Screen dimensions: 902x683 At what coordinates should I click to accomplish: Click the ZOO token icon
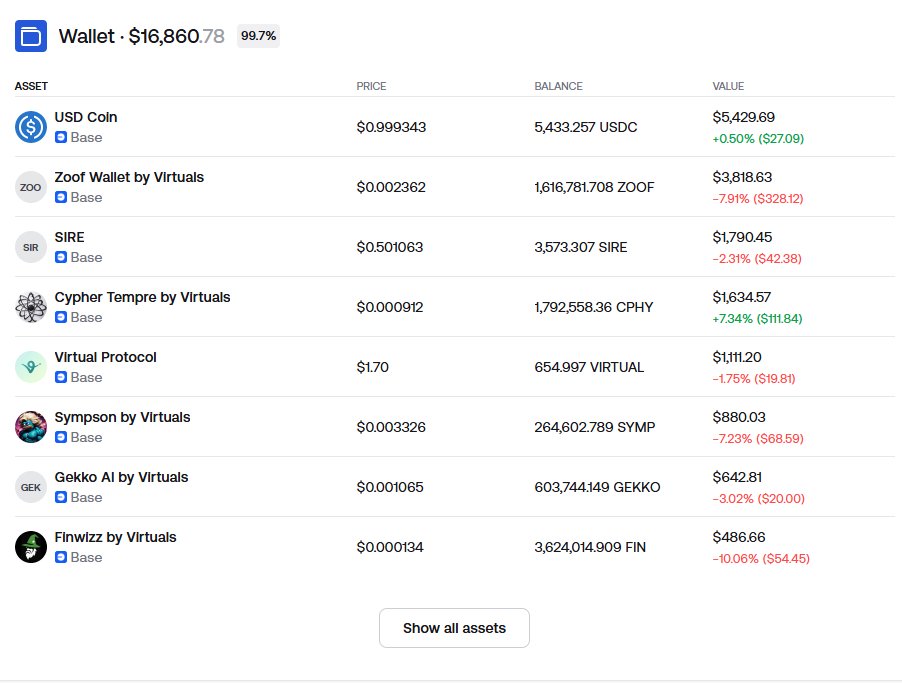coord(30,187)
